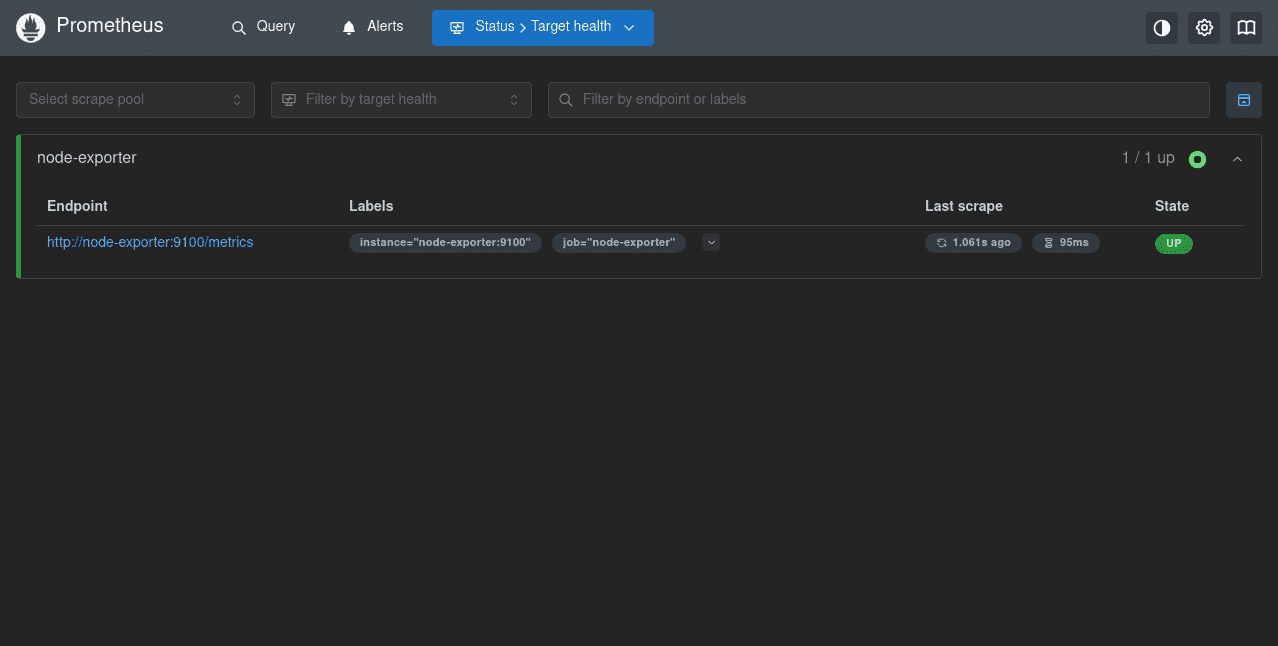Open the documentation book icon

point(1245,28)
